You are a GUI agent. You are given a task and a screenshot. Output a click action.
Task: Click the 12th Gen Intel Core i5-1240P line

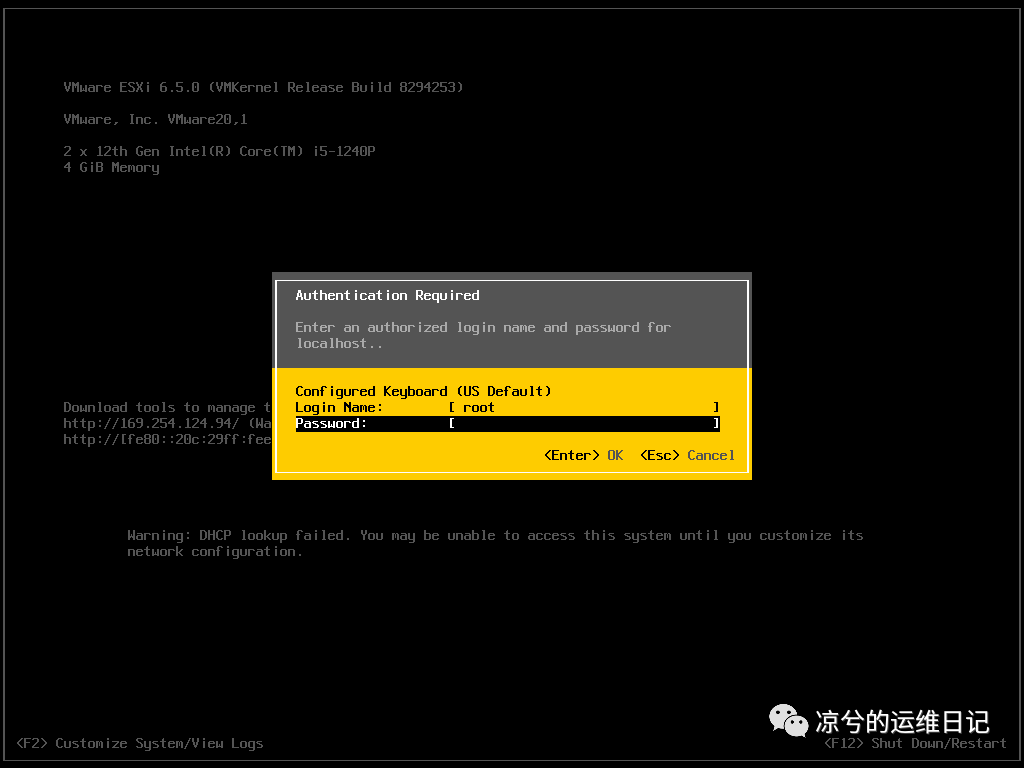coord(219,151)
